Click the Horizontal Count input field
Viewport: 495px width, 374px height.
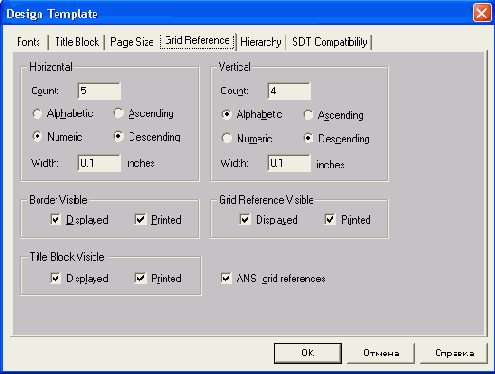point(99,91)
